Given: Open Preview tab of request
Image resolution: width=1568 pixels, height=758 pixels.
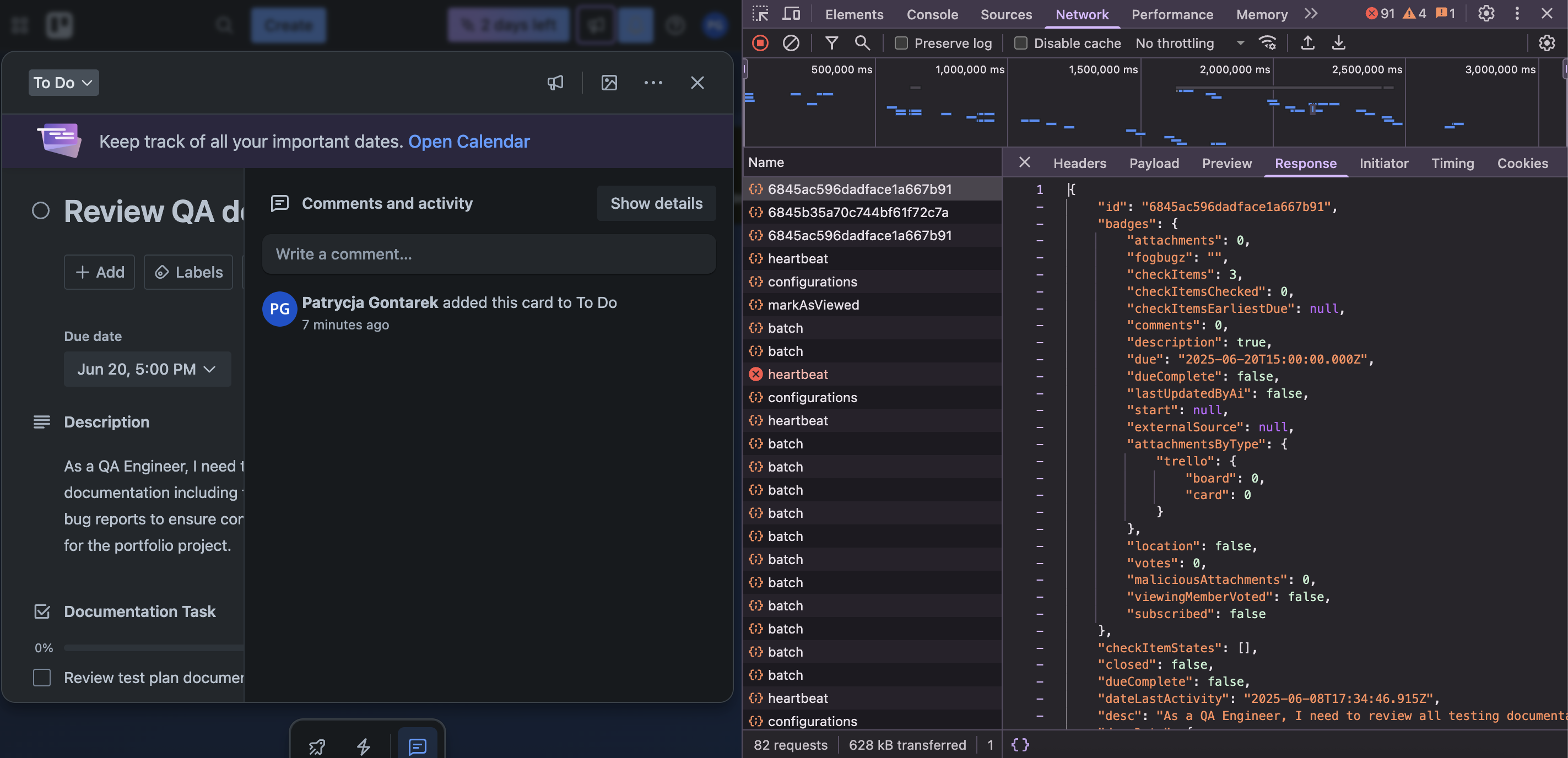Looking at the screenshot, I should coord(1226,163).
